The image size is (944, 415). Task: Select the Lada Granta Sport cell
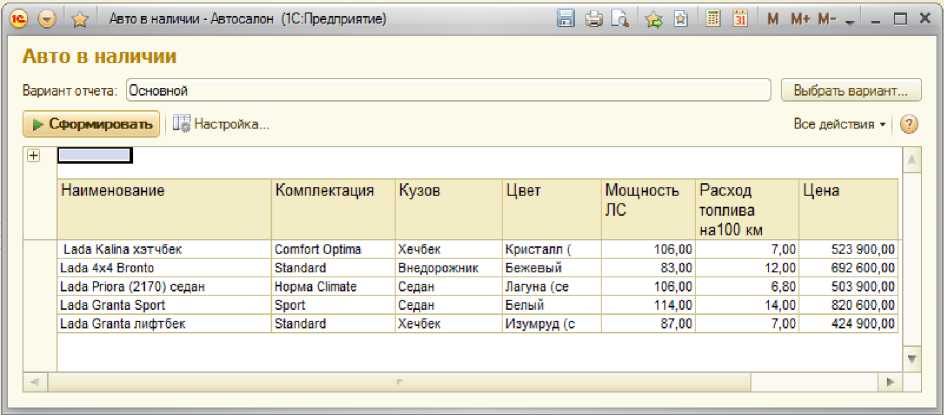pos(164,305)
